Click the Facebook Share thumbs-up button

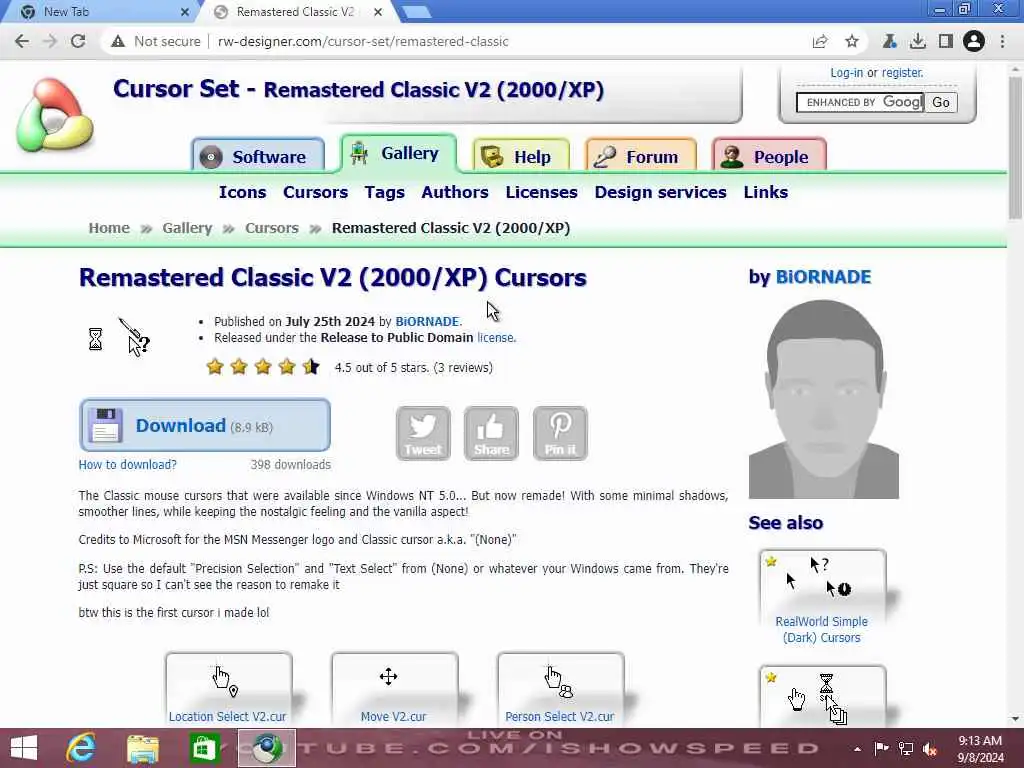coord(491,433)
